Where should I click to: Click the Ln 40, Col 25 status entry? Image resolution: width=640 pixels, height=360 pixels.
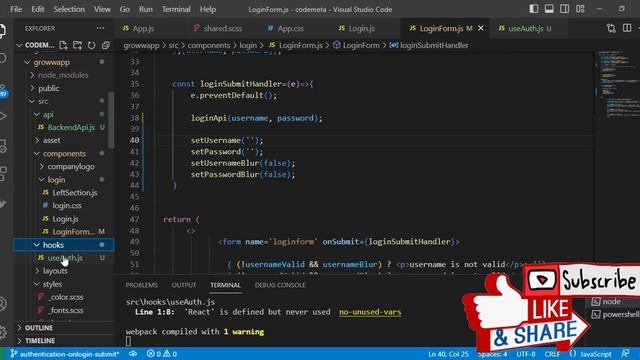(x=449, y=354)
